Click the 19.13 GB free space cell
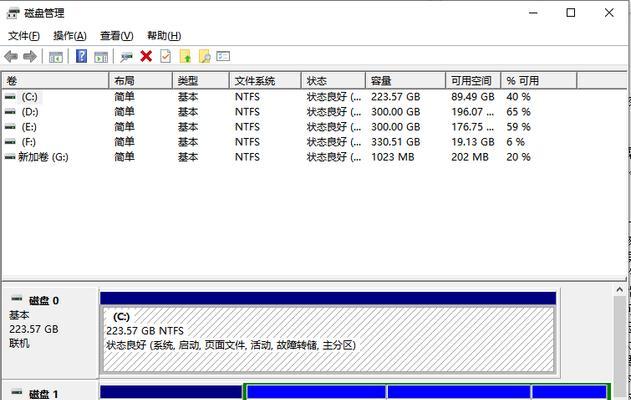631x400 pixels. tap(472, 142)
